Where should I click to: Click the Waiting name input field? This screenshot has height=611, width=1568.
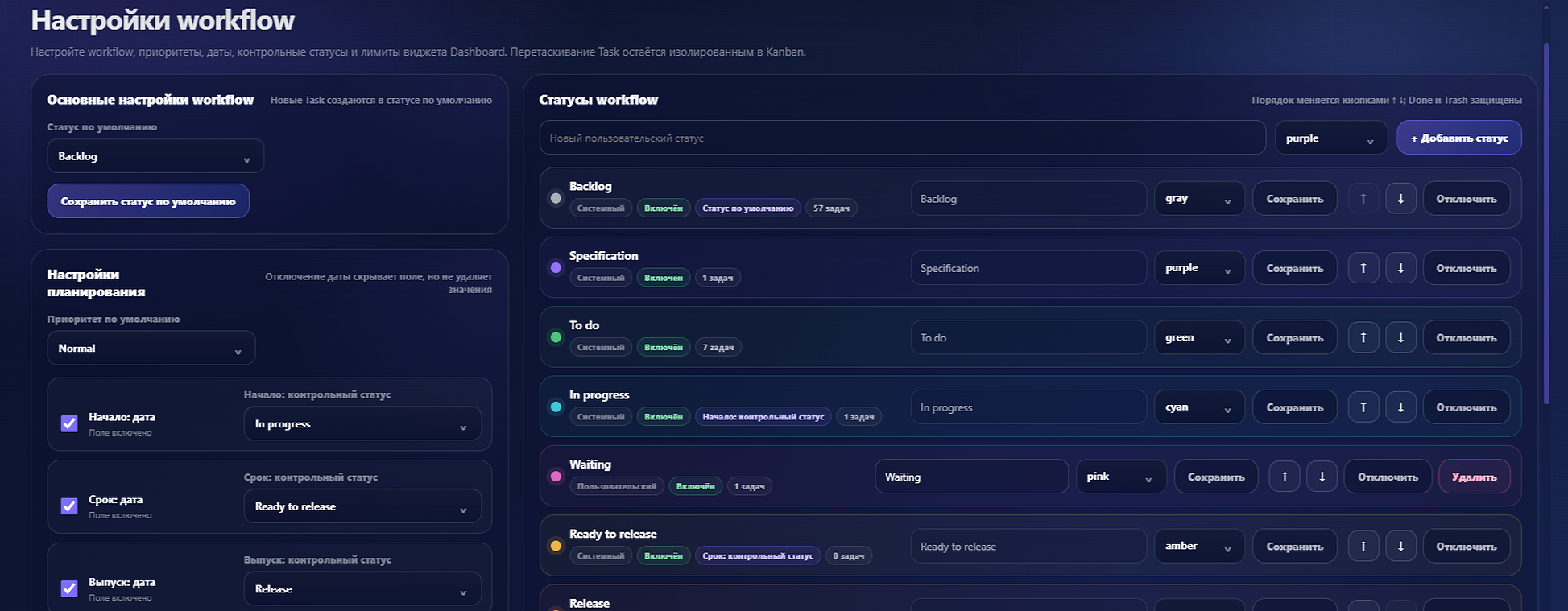972,477
